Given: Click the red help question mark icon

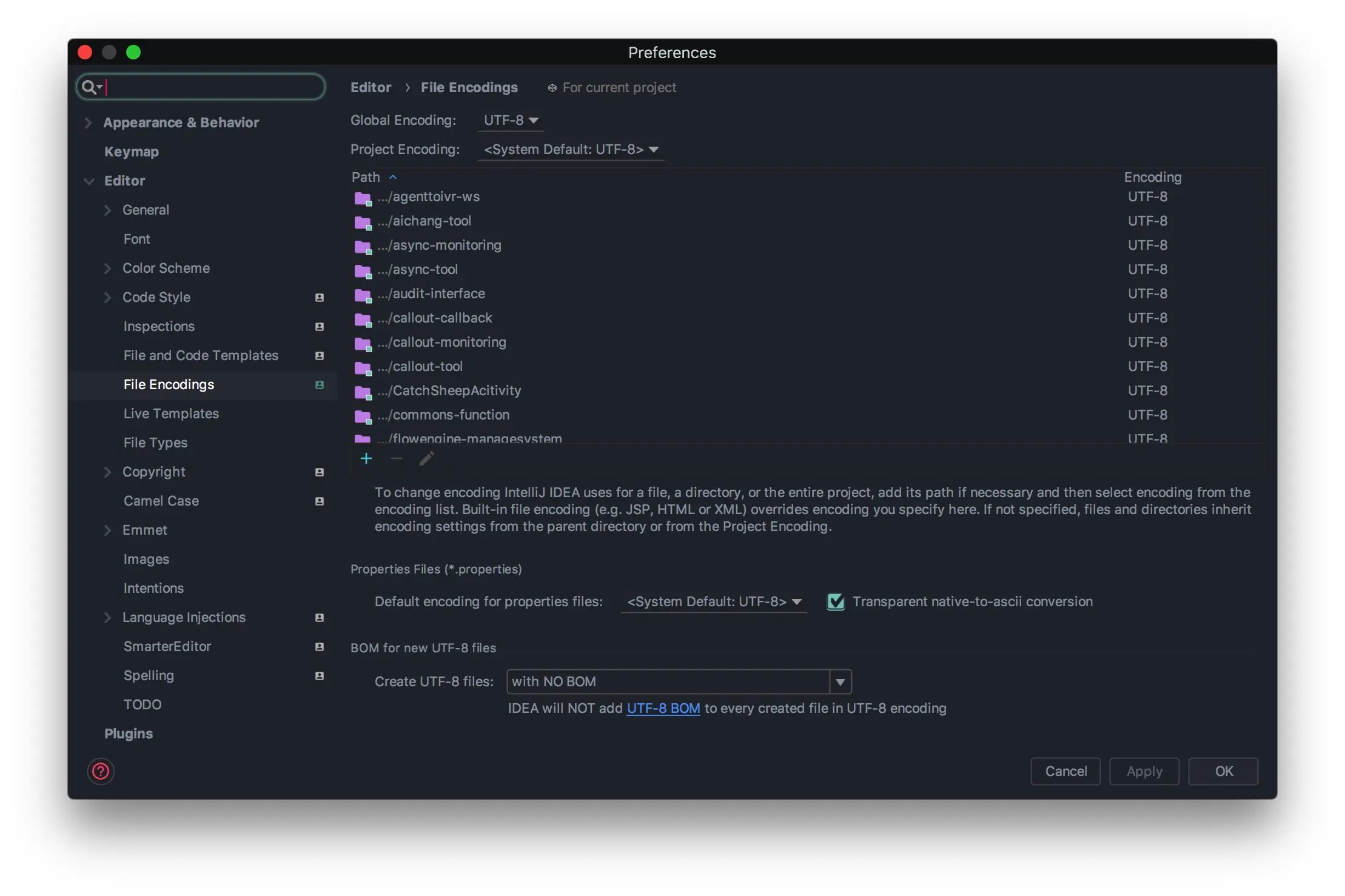Looking at the screenshot, I should coord(101,771).
